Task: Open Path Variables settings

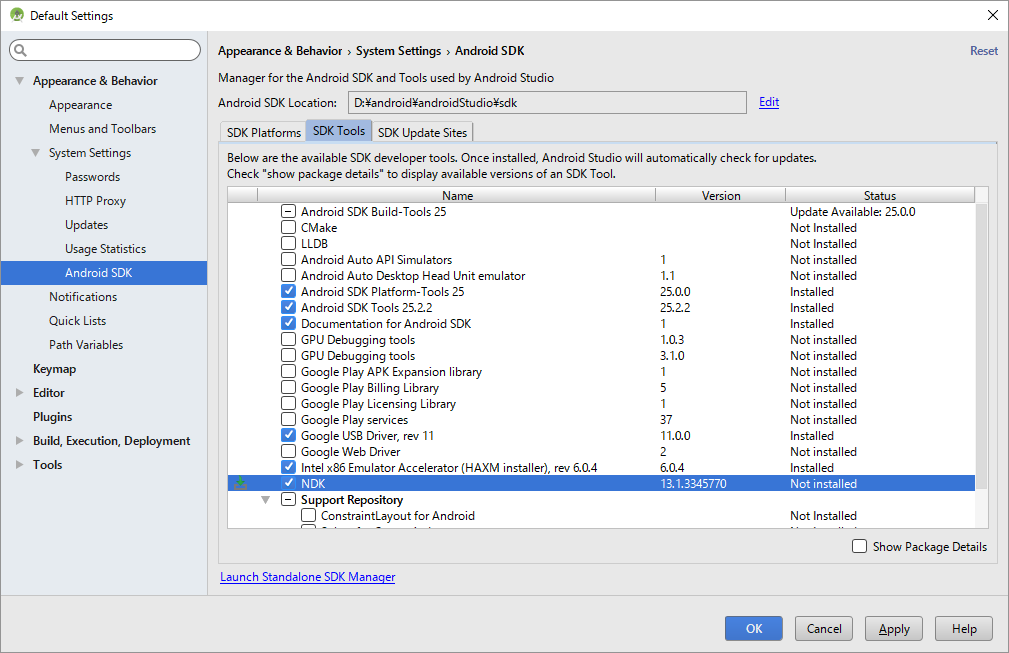Action: pos(86,344)
